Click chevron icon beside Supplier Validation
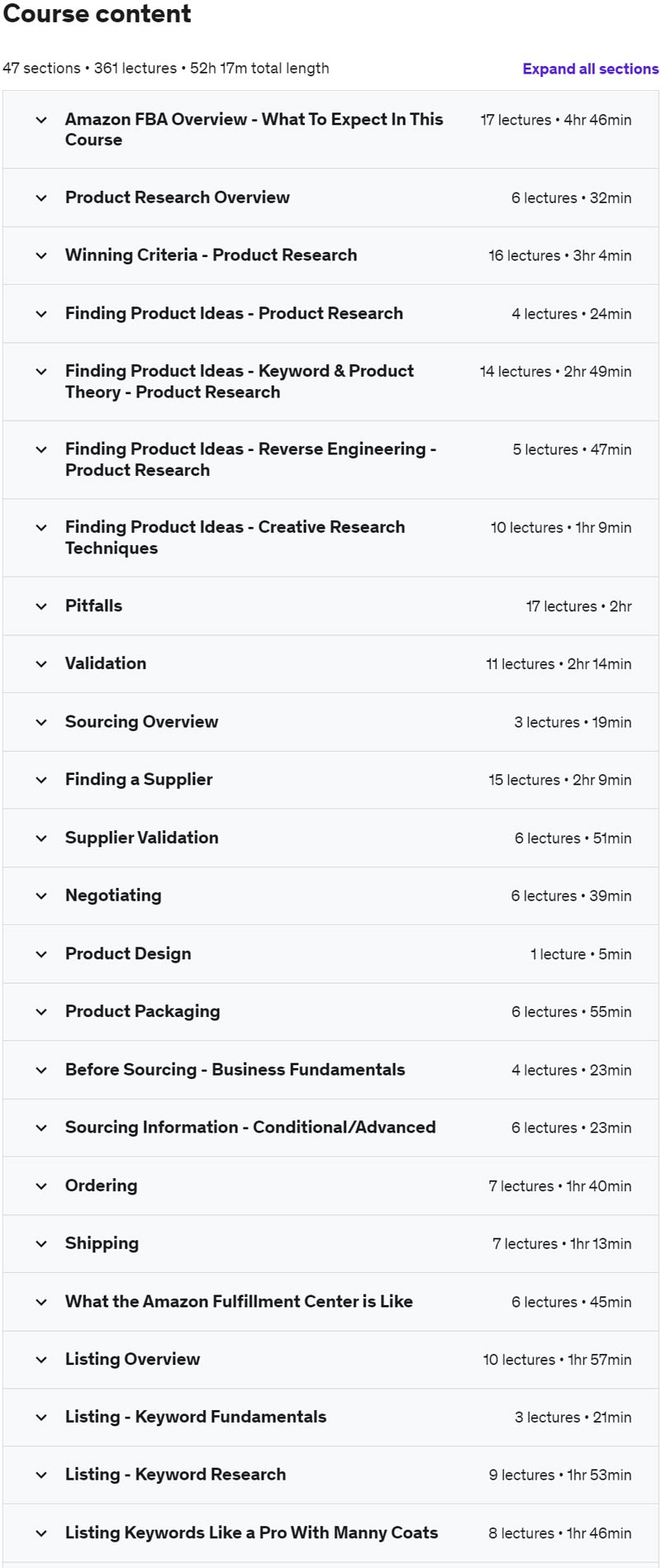The height and width of the screenshot is (1568, 661). point(41,839)
